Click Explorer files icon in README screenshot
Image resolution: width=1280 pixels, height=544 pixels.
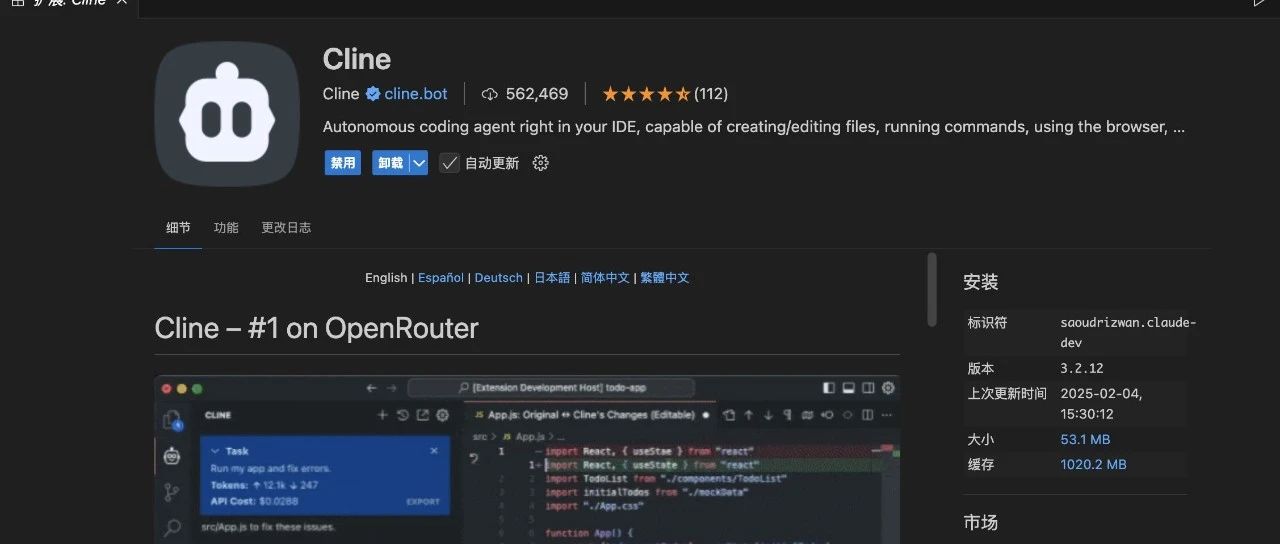coord(172,421)
